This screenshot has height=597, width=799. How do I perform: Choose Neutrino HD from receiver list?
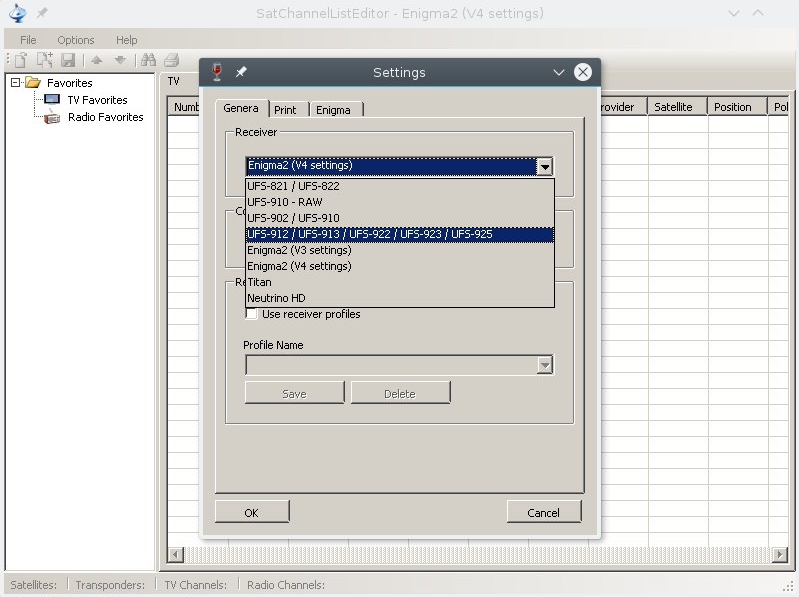coord(276,298)
